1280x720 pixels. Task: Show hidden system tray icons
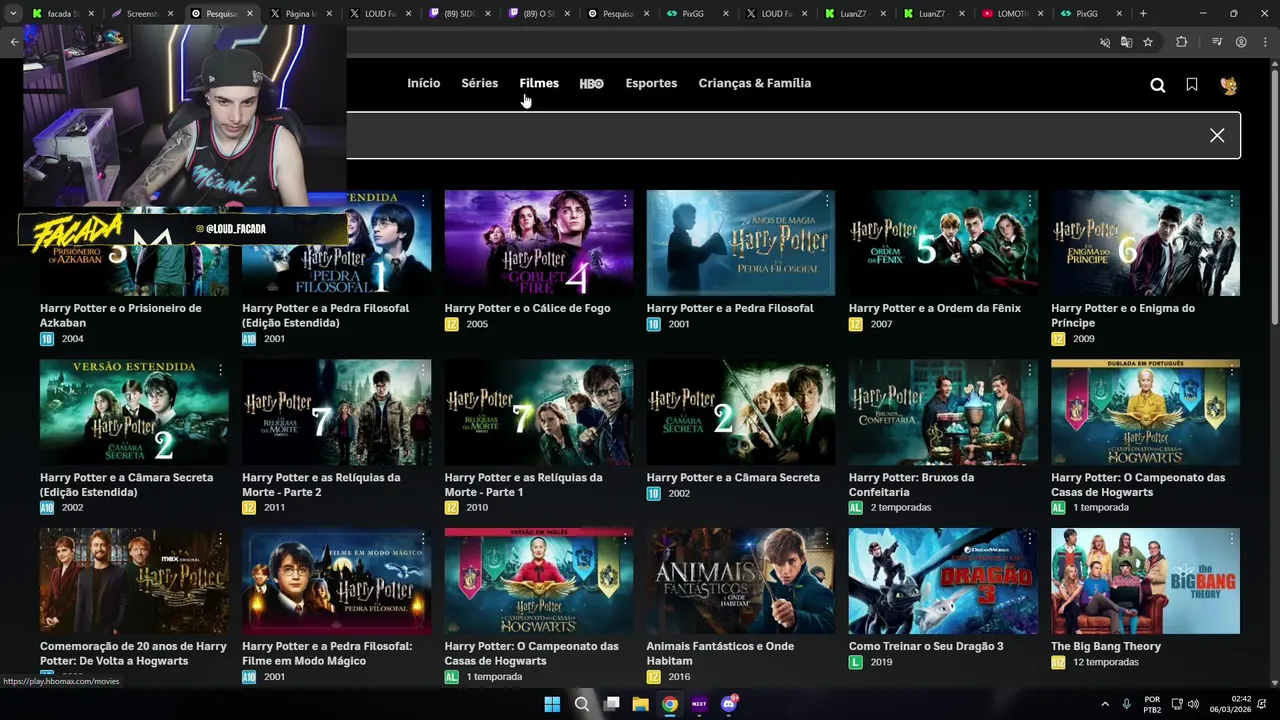[x=1105, y=704]
